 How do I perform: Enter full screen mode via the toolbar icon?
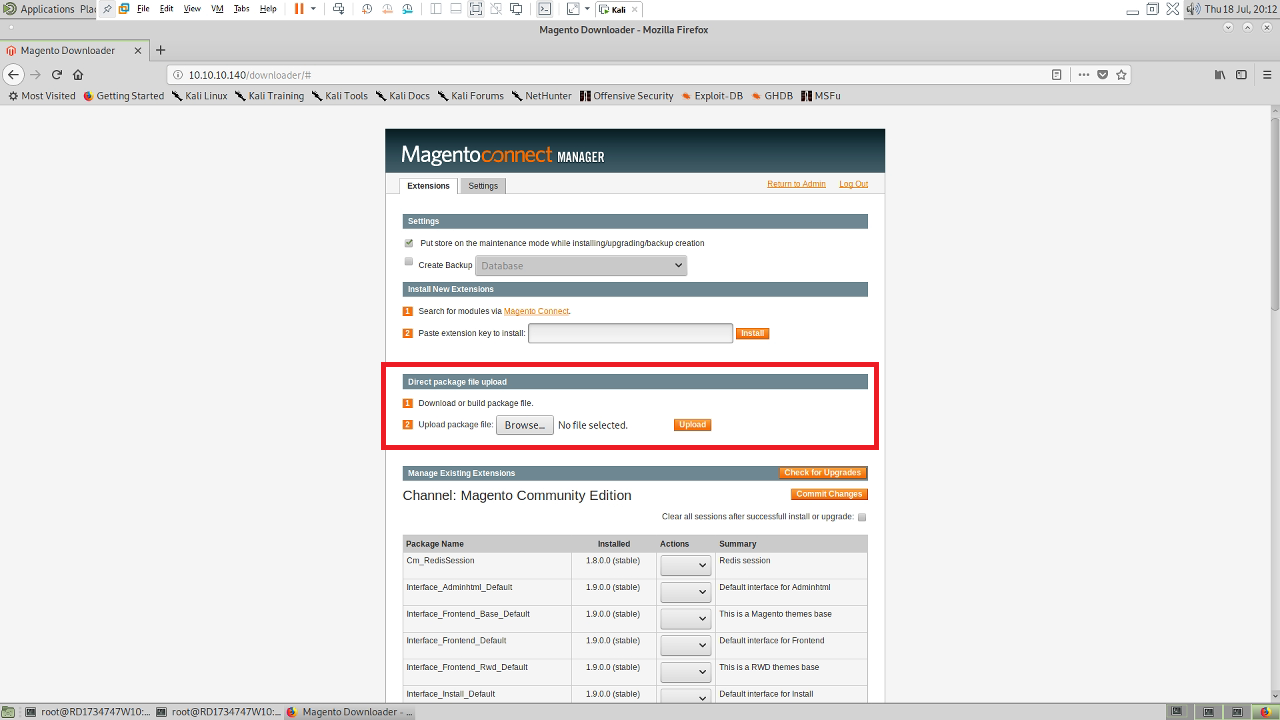tap(476, 8)
